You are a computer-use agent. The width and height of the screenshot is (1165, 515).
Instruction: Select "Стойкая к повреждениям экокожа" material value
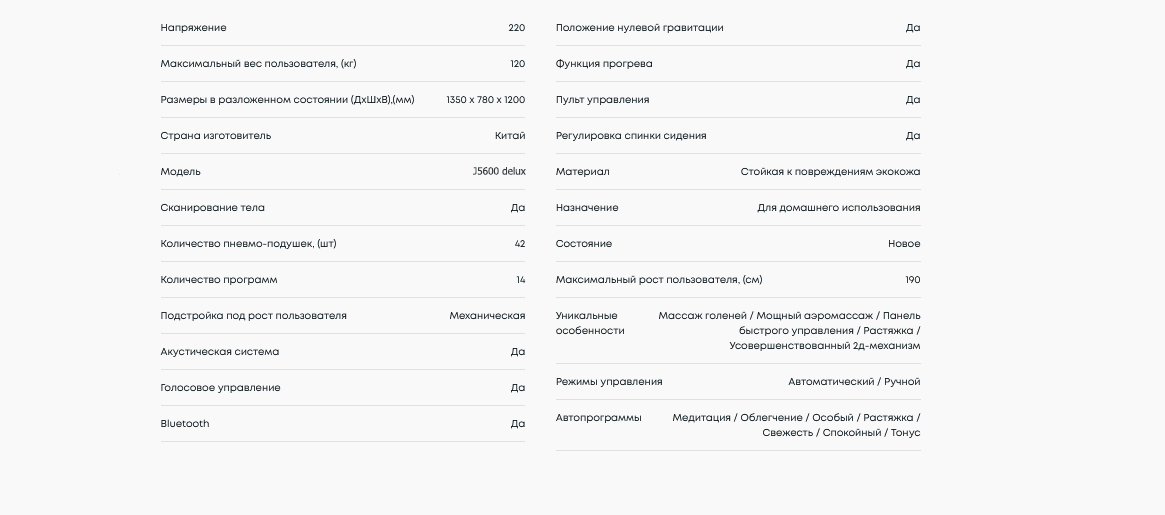tap(830, 172)
